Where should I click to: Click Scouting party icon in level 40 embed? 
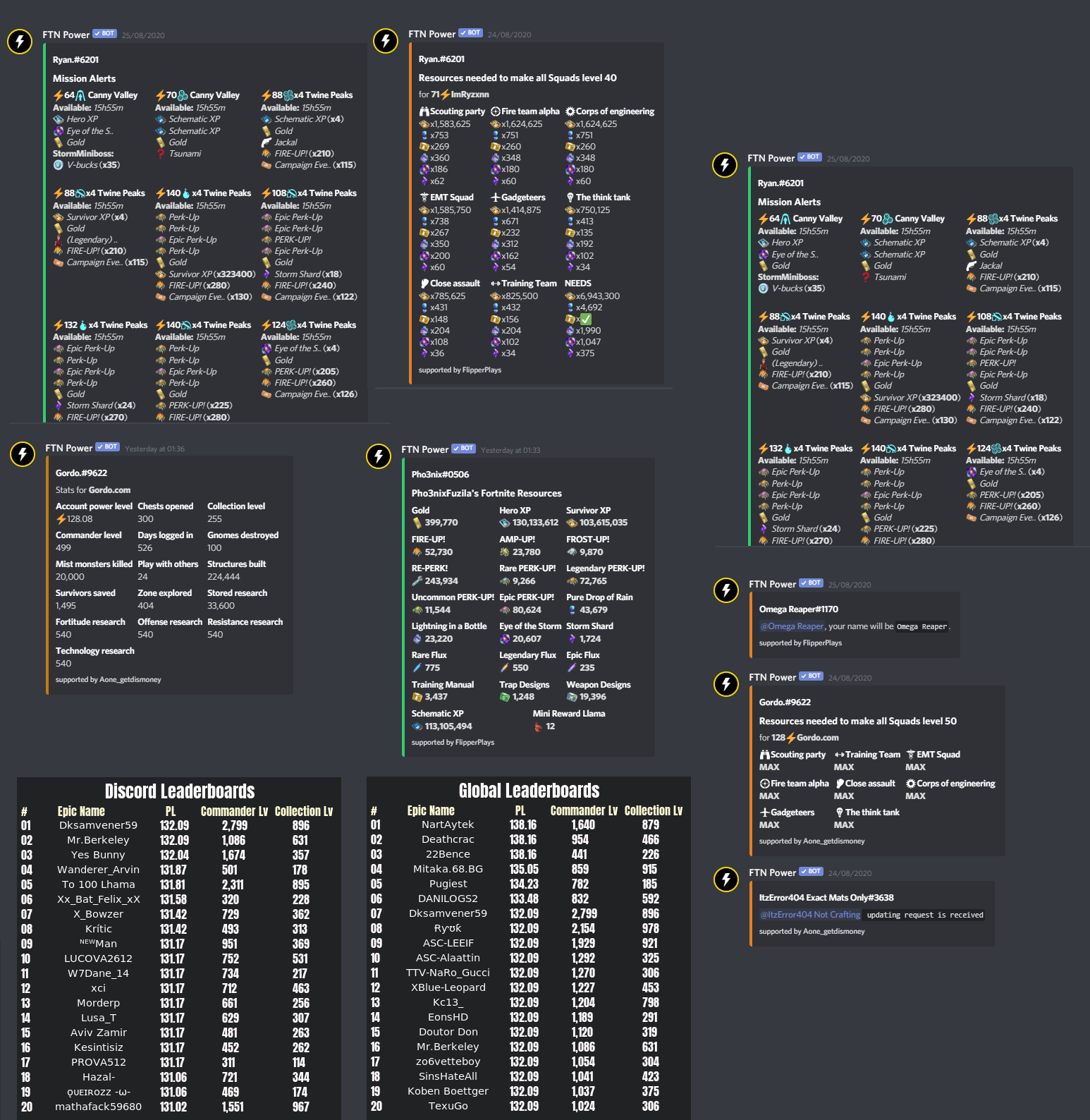point(424,111)
